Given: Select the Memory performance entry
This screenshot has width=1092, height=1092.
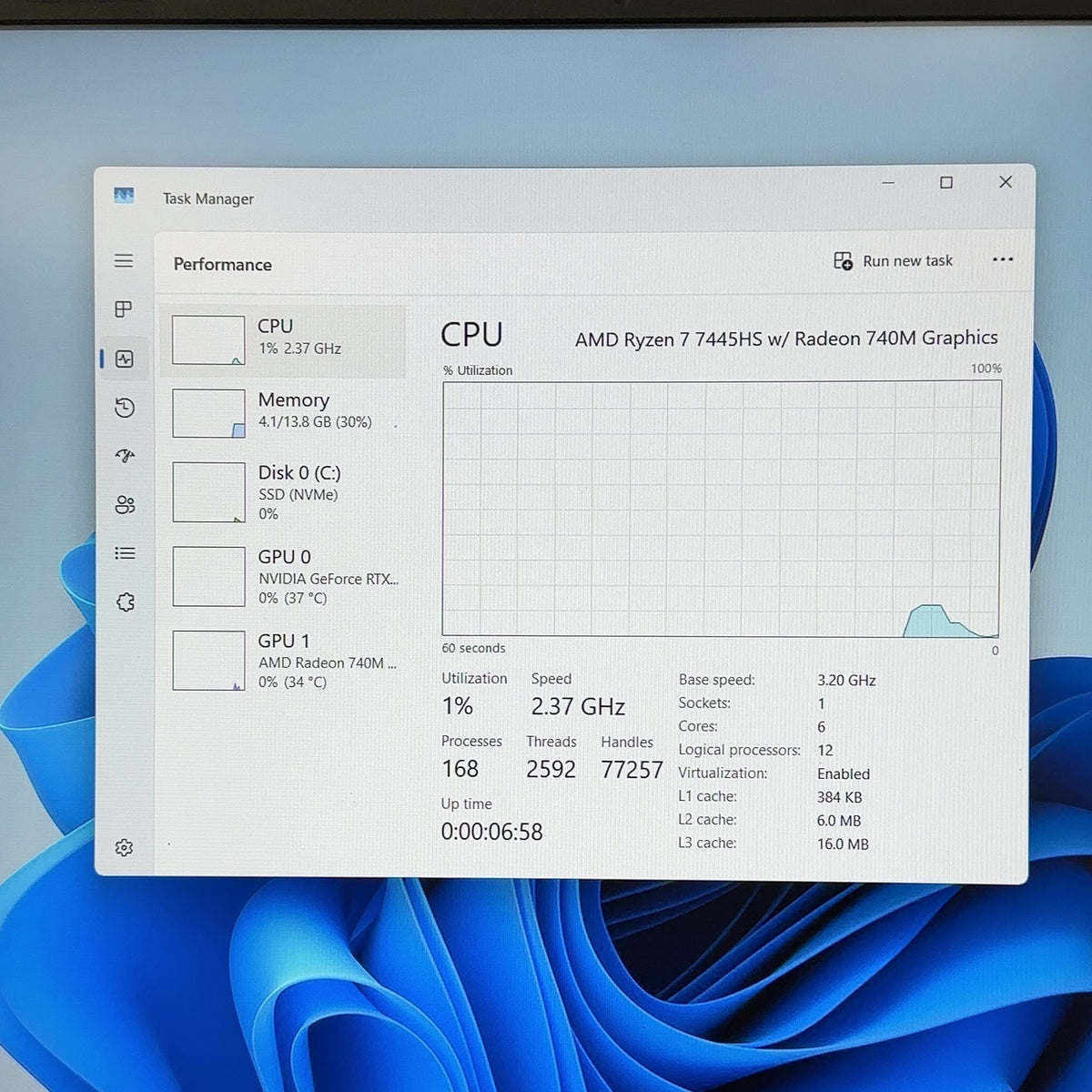Looking at the screenshot, I should pos(283,413).
